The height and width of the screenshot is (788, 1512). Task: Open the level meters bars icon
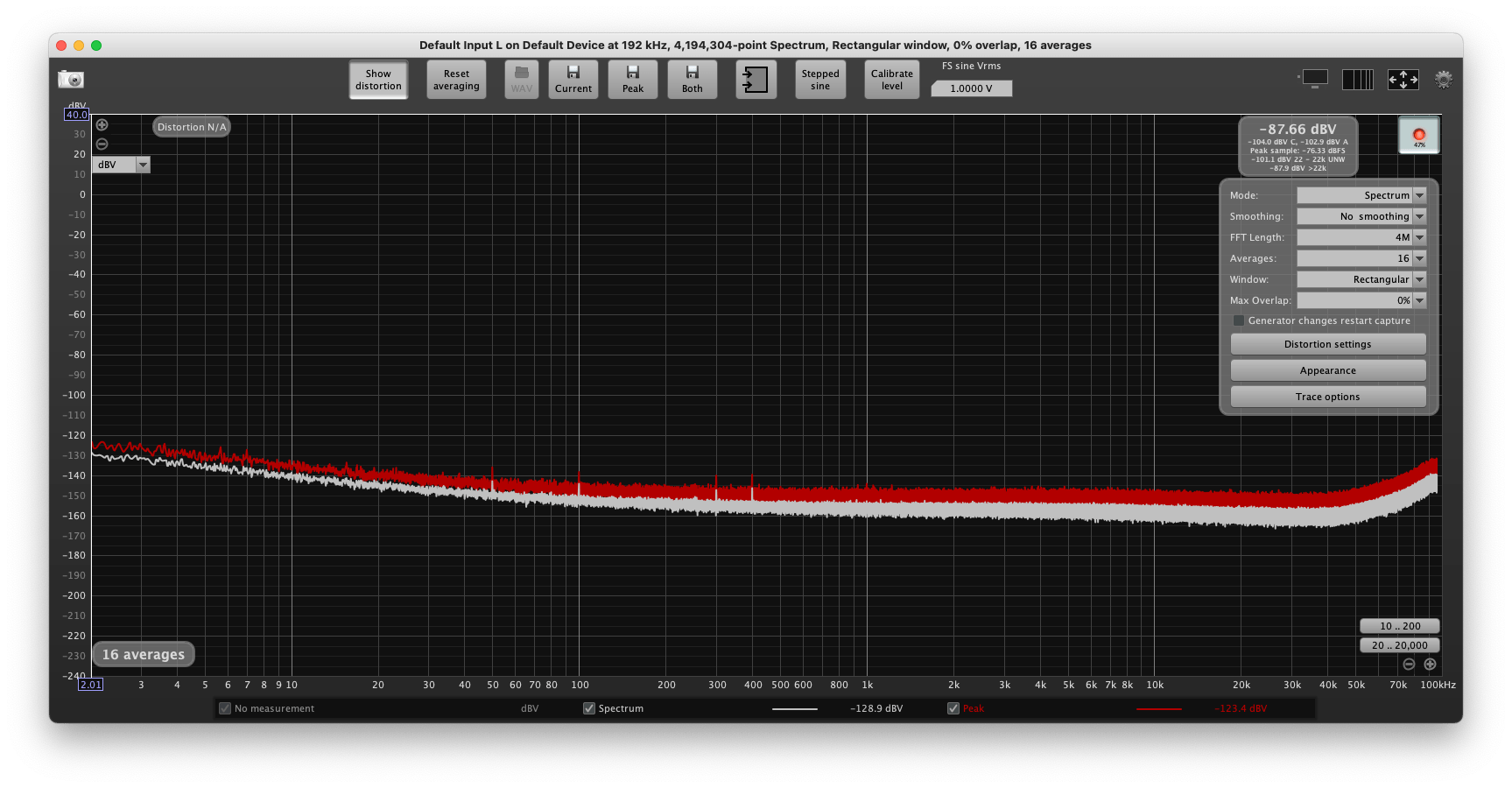point(1358,80)
